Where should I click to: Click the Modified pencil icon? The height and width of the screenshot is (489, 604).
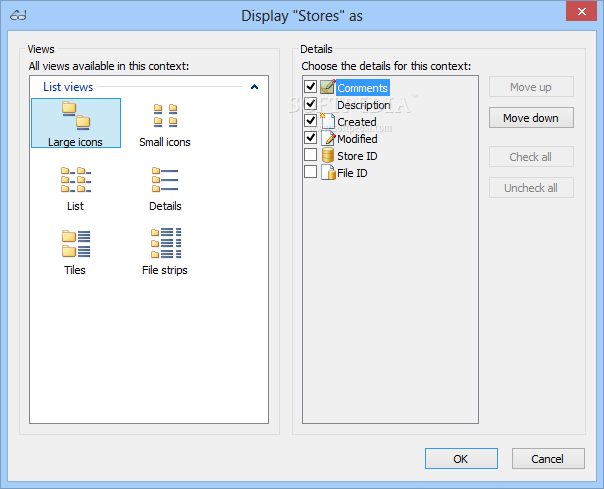(328, 138)
